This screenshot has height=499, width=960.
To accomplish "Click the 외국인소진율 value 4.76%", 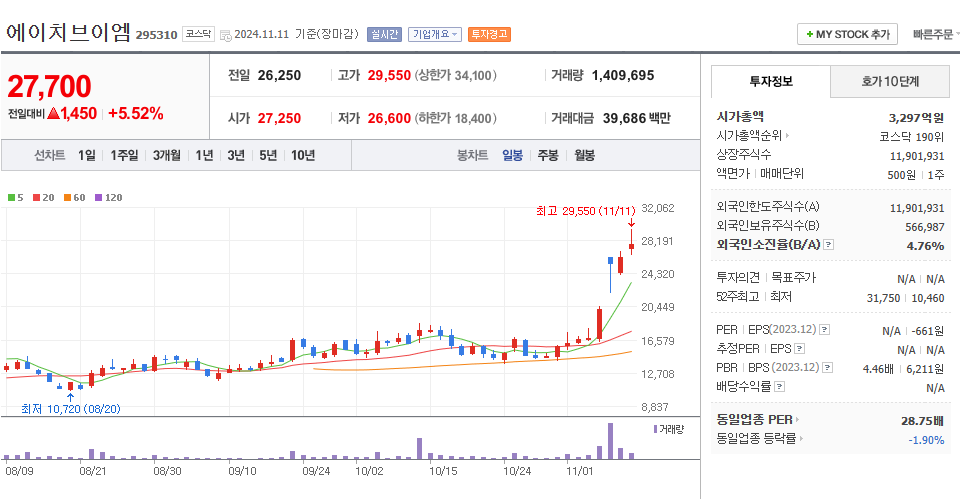I will pos(925,246).
